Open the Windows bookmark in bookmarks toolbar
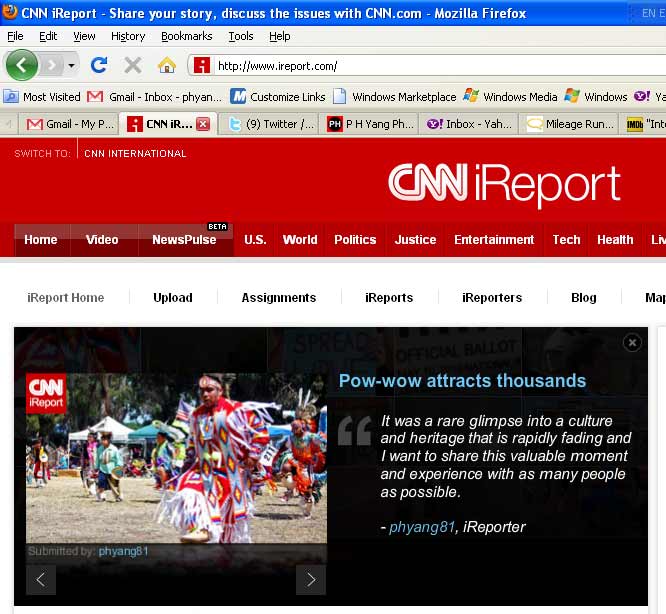666x614 pixels. click(596, 97)
